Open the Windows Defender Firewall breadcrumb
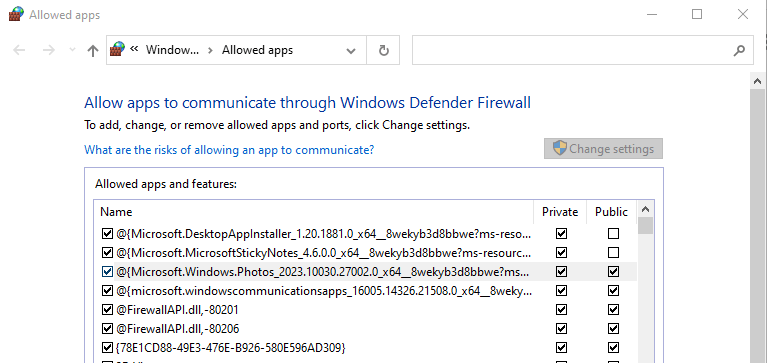 [173, 50]
